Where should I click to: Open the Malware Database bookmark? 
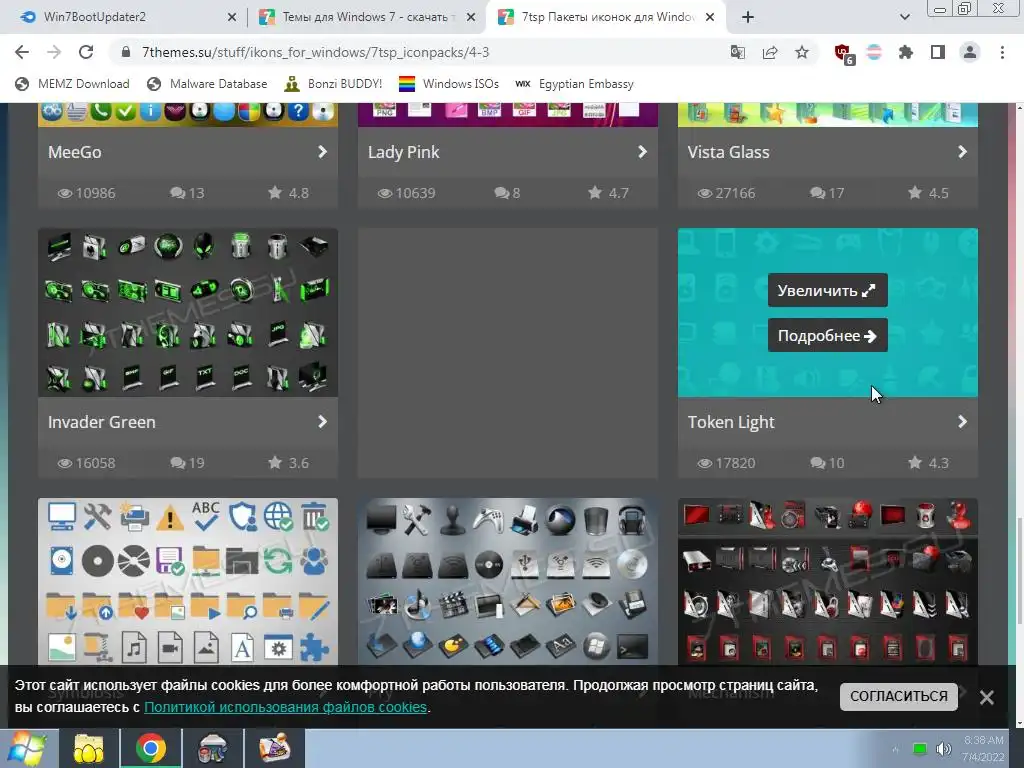pyautogui.click(x=208, y=84)
